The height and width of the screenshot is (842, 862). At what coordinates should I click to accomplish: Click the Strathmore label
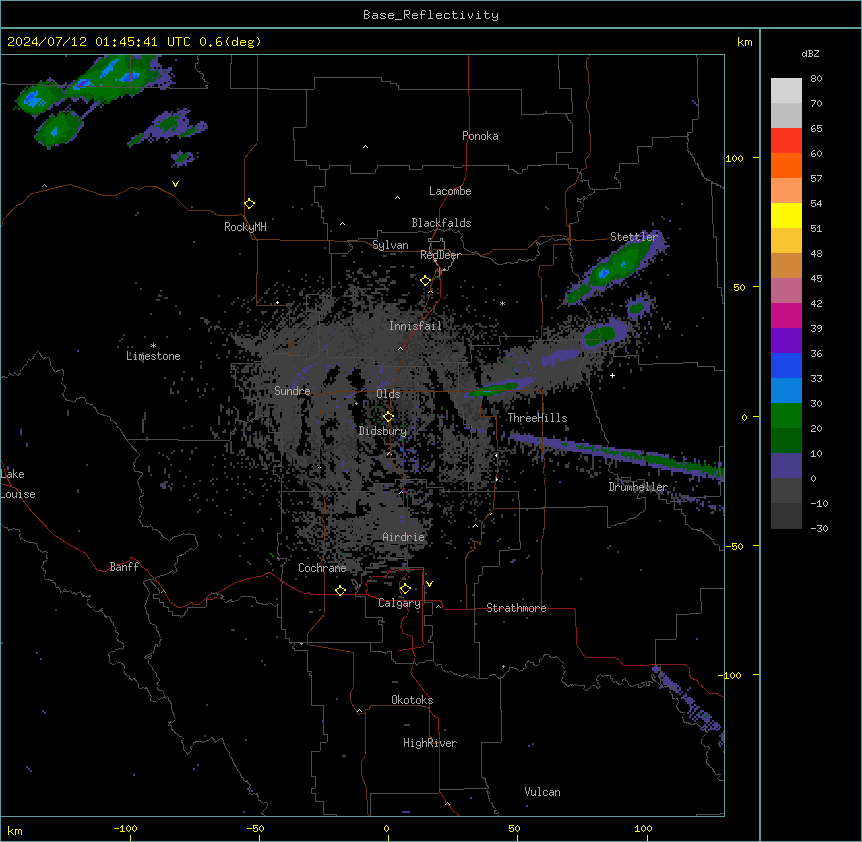pyautogui.click(x=516, y=608)
